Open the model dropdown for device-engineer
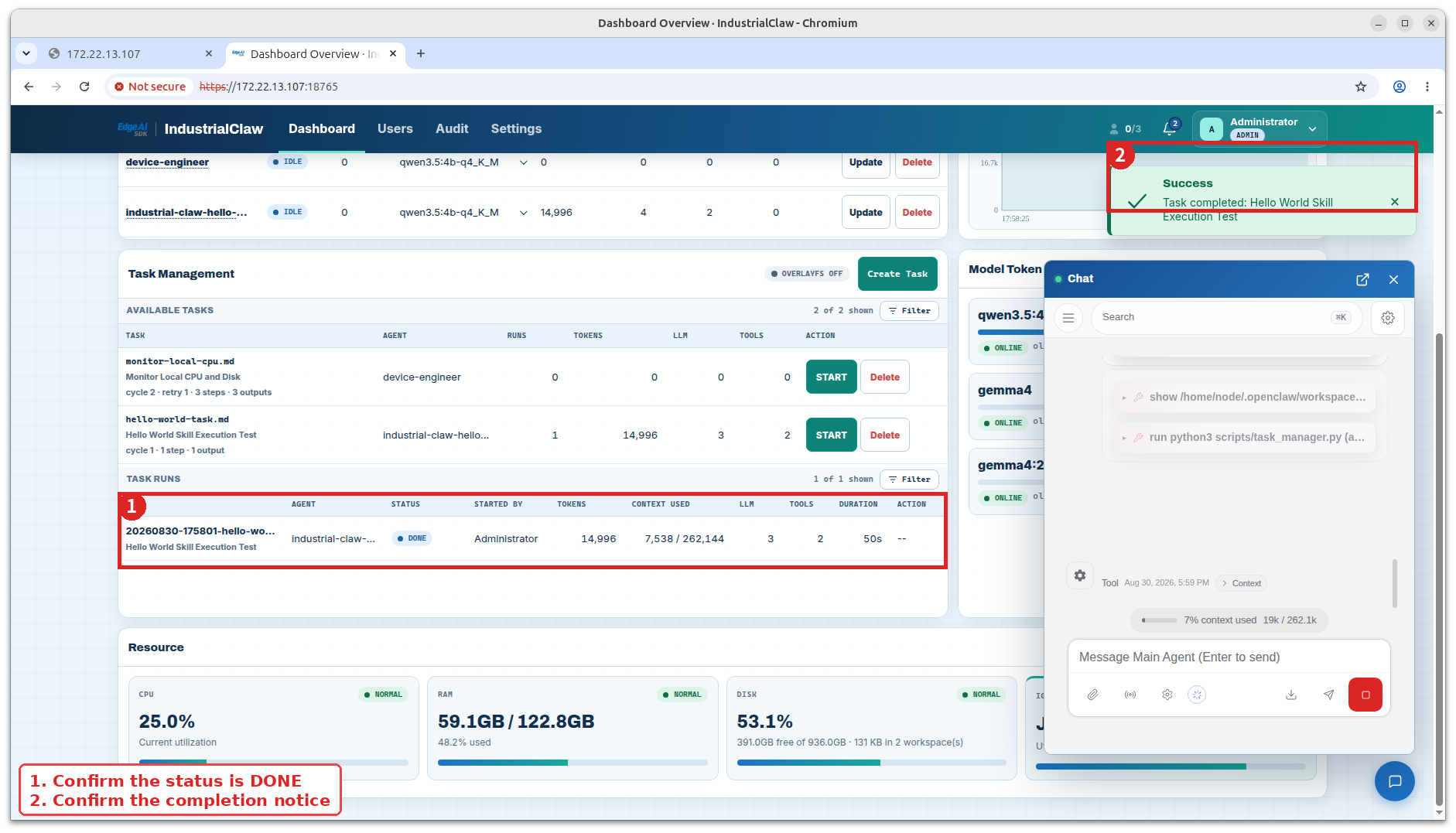 tap(524, 162)
